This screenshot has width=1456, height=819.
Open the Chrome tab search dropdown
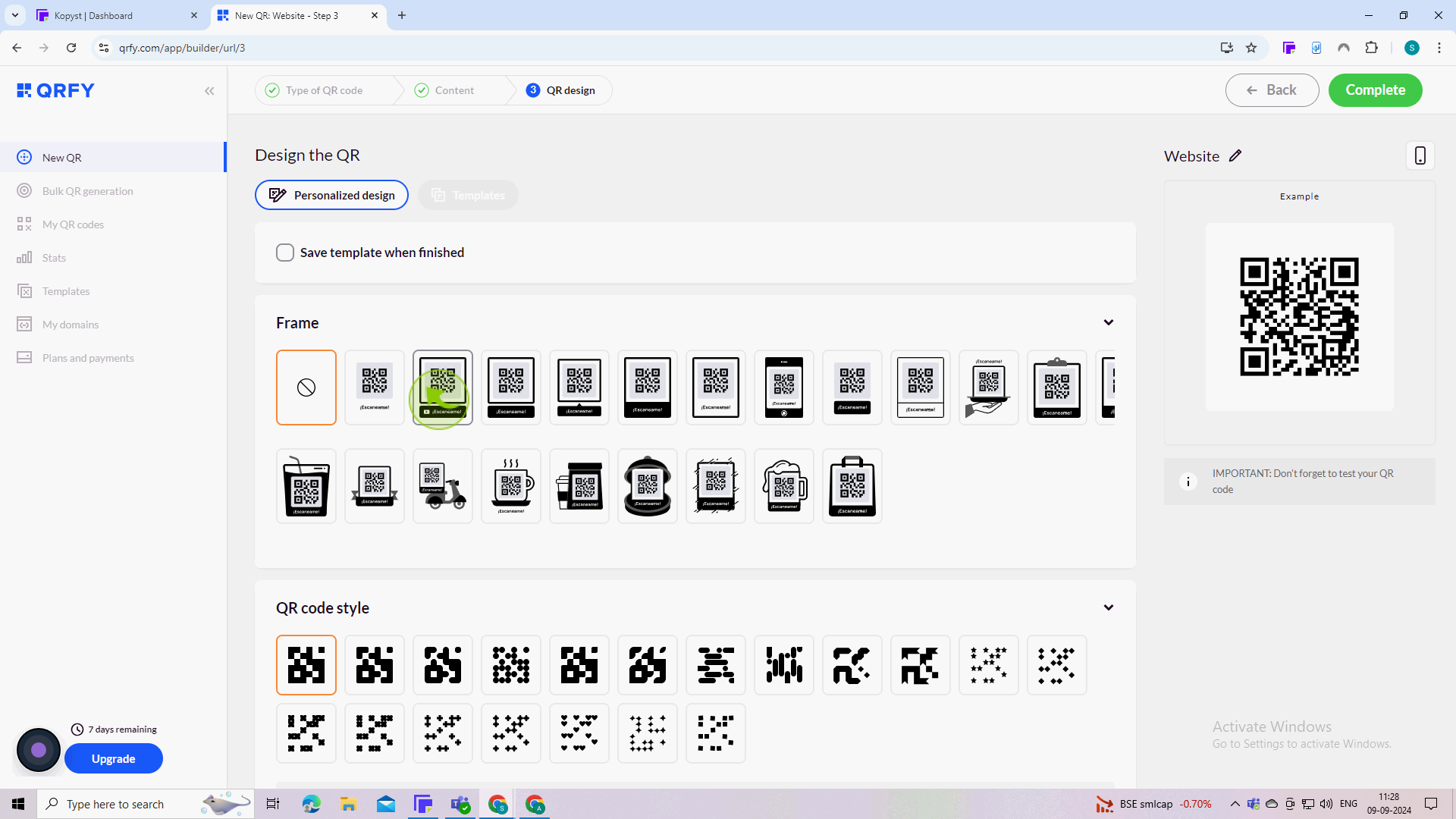pos(14,15)
